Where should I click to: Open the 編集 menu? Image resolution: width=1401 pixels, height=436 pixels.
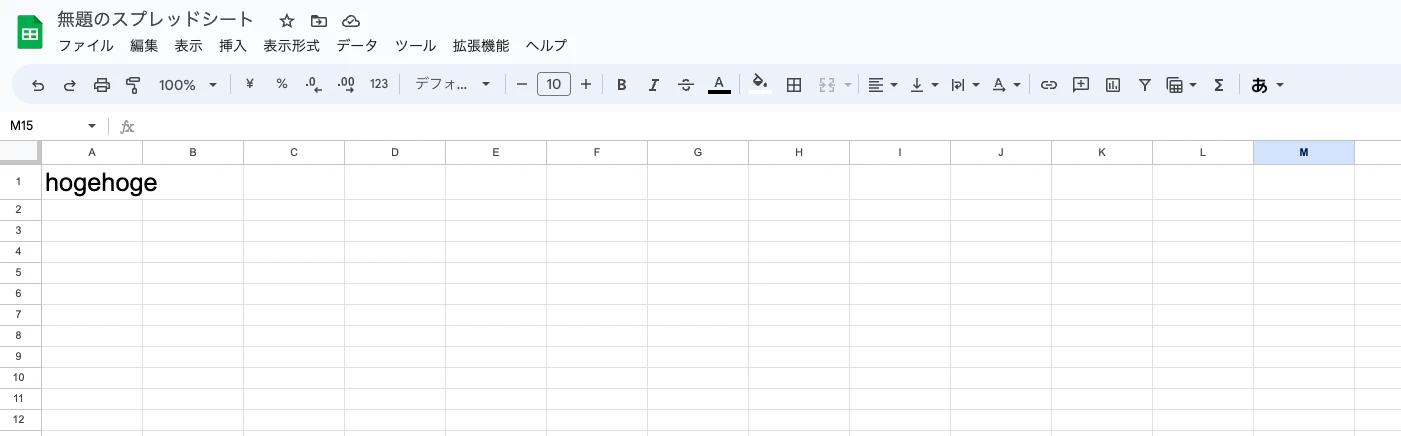144,46
